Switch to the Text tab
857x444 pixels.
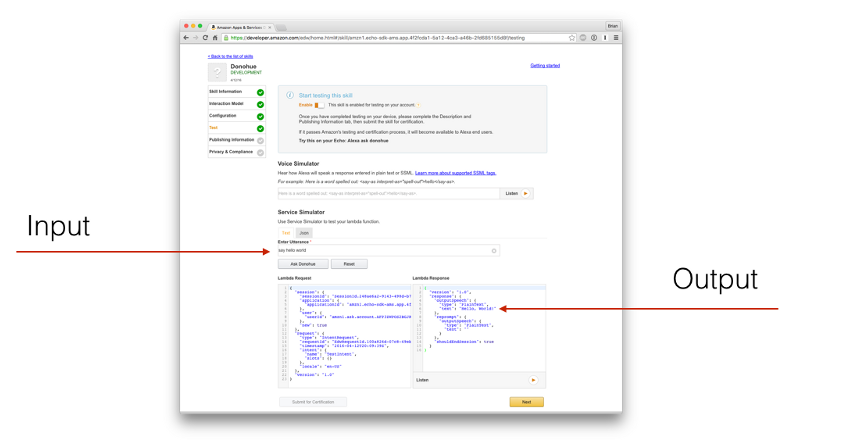tap(286, 233)
